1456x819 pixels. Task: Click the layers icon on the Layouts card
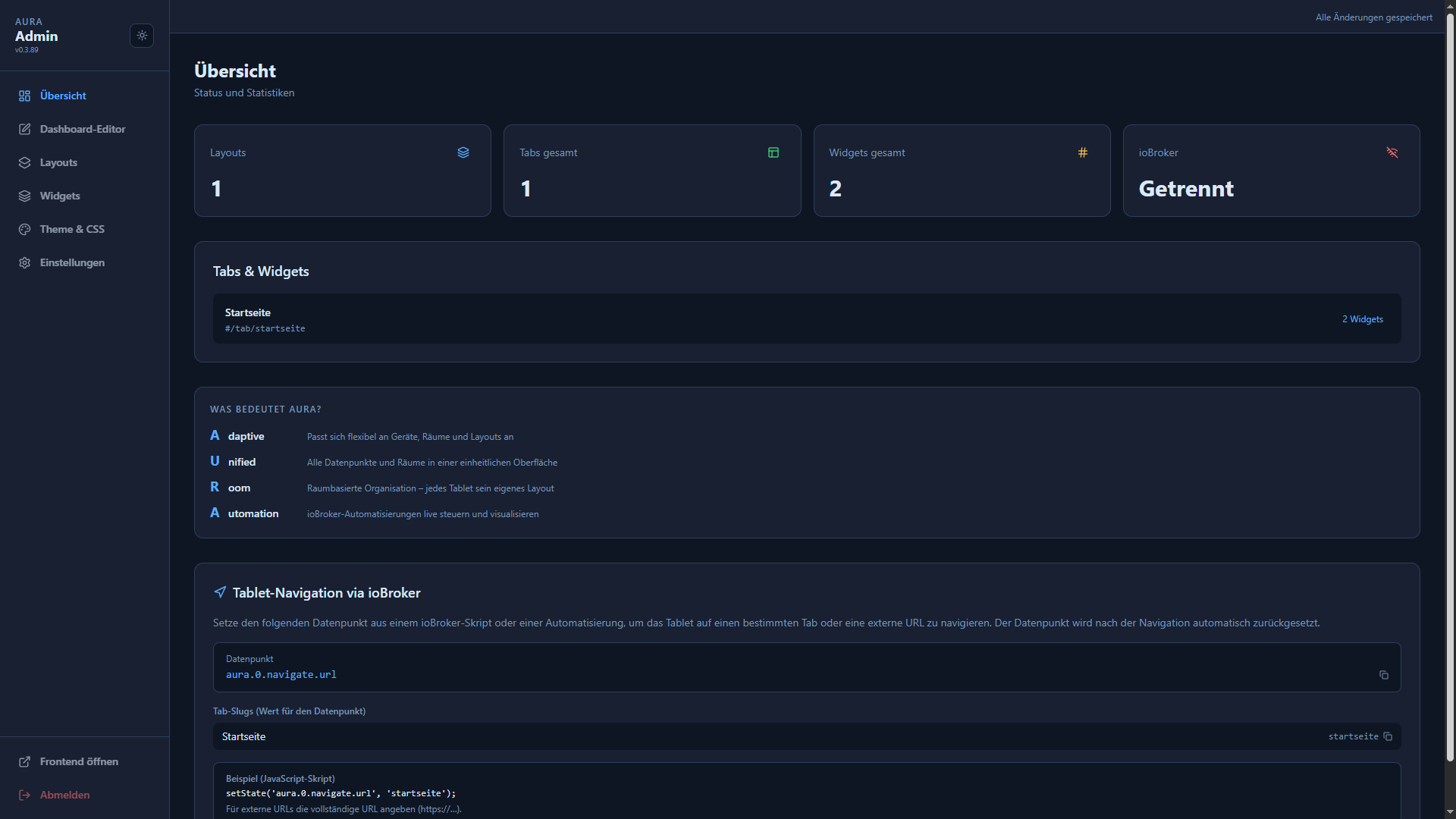(x=463, y=152)
